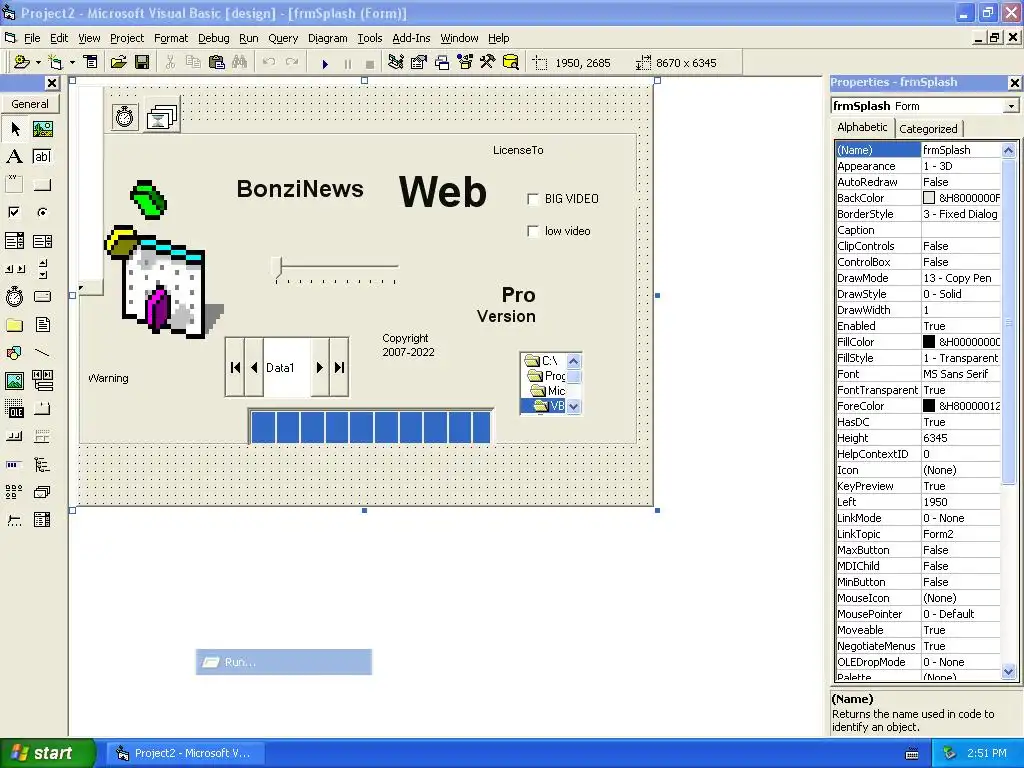Select the FileListBox tool
This screenshot has height=768, width=1024.
42,325
